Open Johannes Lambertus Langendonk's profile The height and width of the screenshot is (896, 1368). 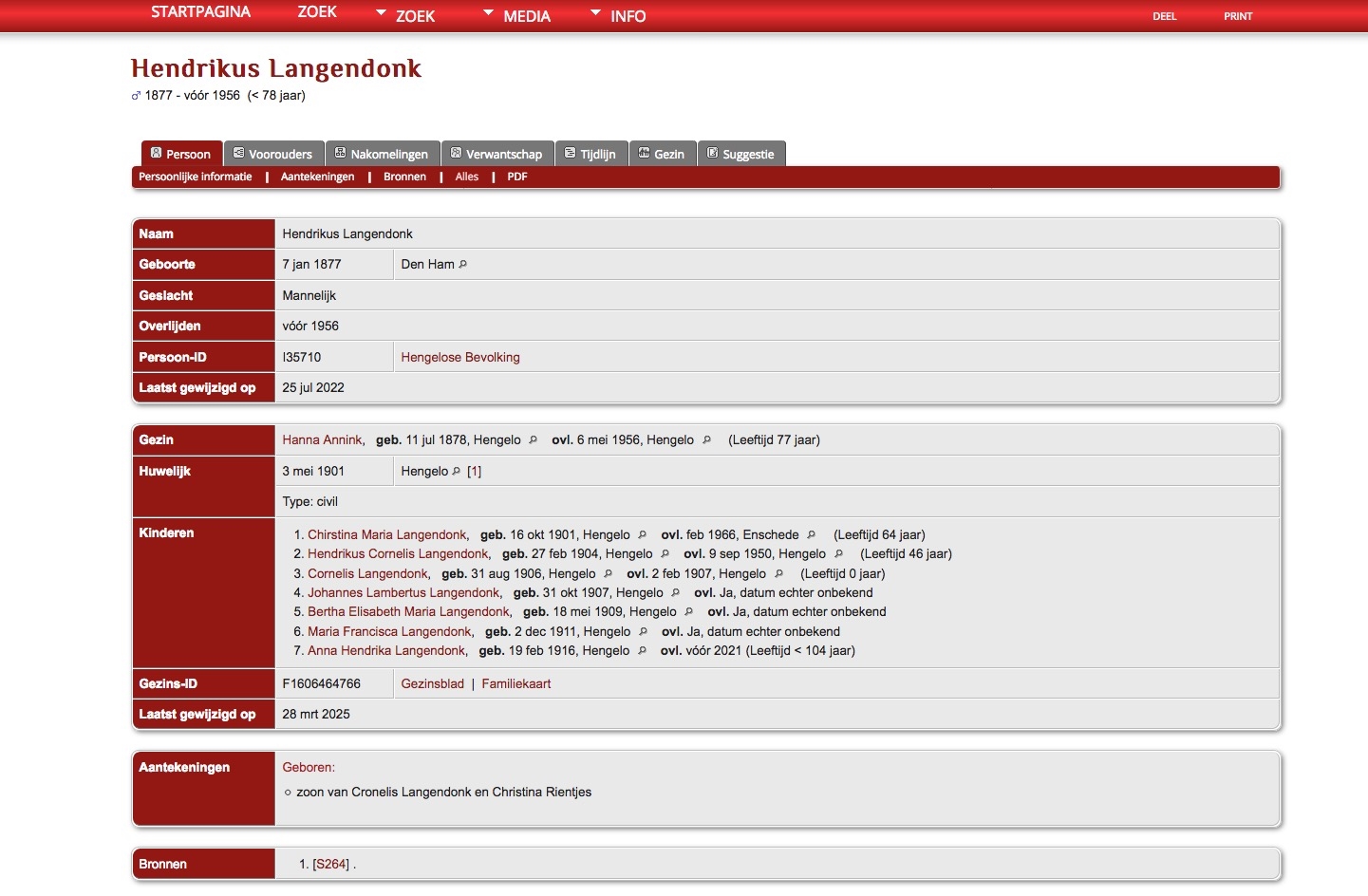coord(403,593)
